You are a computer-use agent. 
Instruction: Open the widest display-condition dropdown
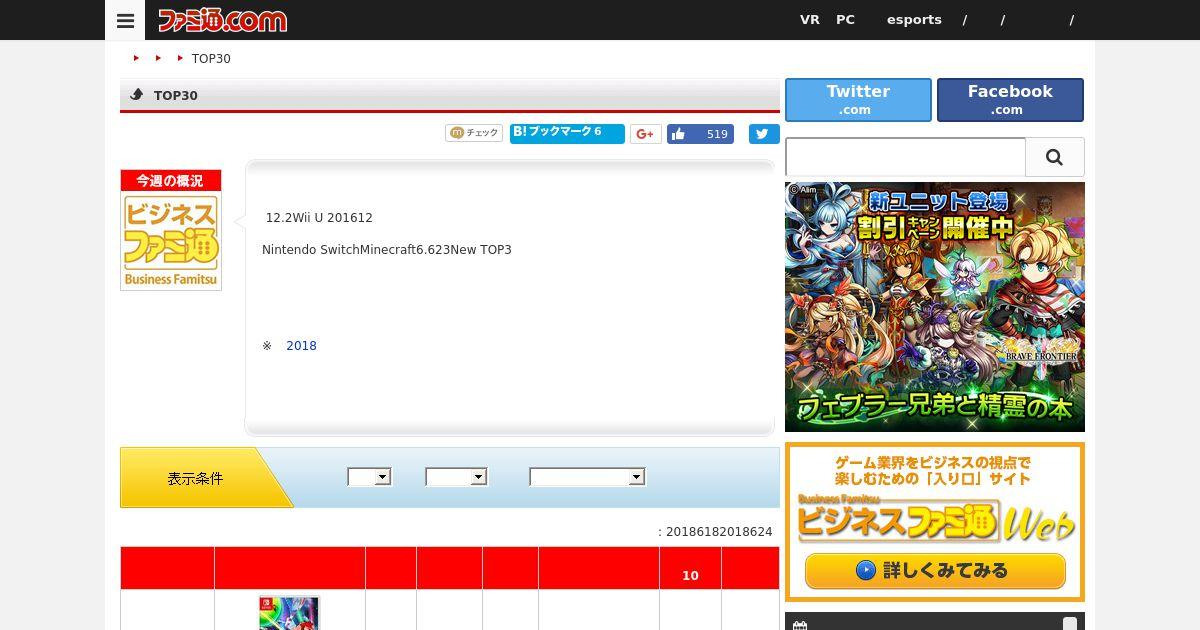587,477
